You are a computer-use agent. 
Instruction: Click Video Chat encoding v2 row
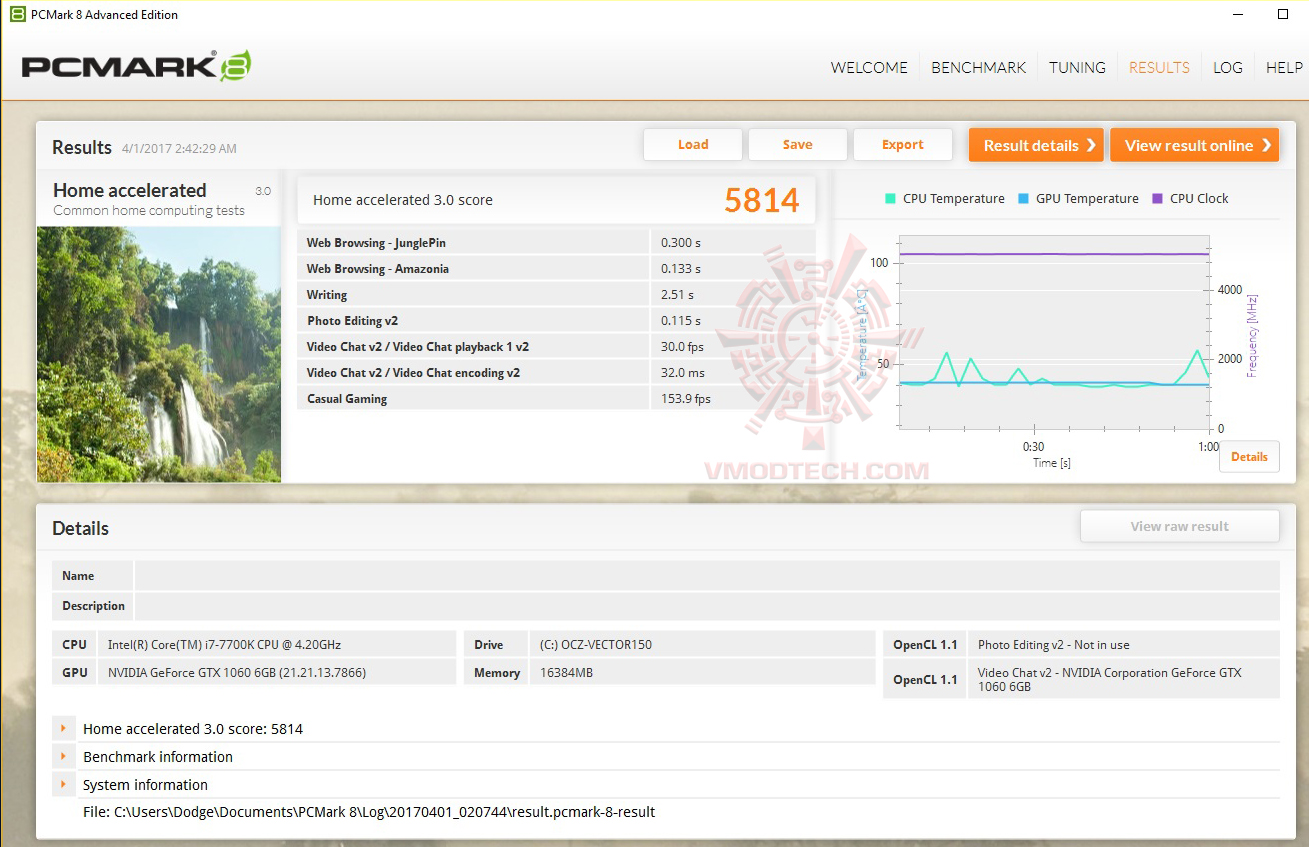coord(556,373)
